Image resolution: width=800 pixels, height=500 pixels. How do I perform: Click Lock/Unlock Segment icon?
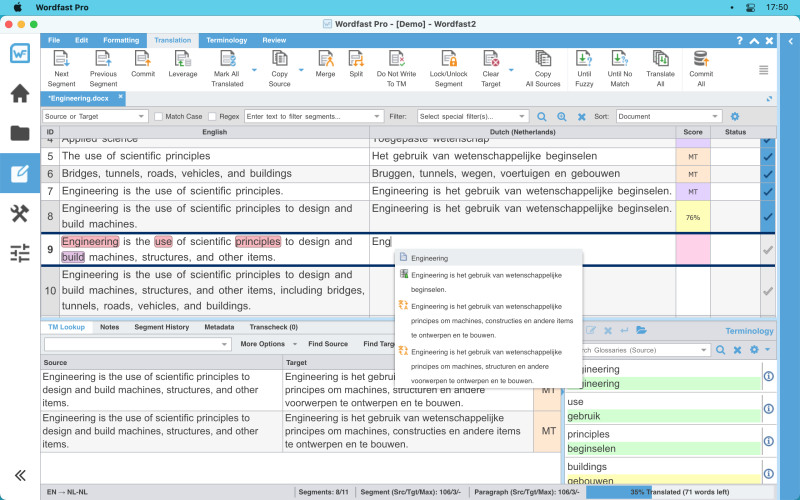point(448,59)
